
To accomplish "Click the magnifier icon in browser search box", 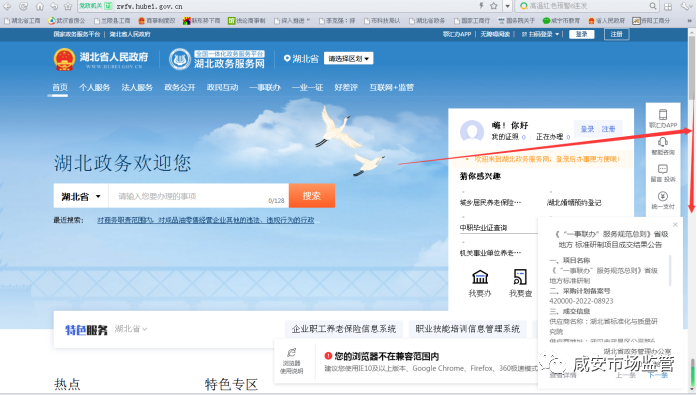I will pos(653,6).
